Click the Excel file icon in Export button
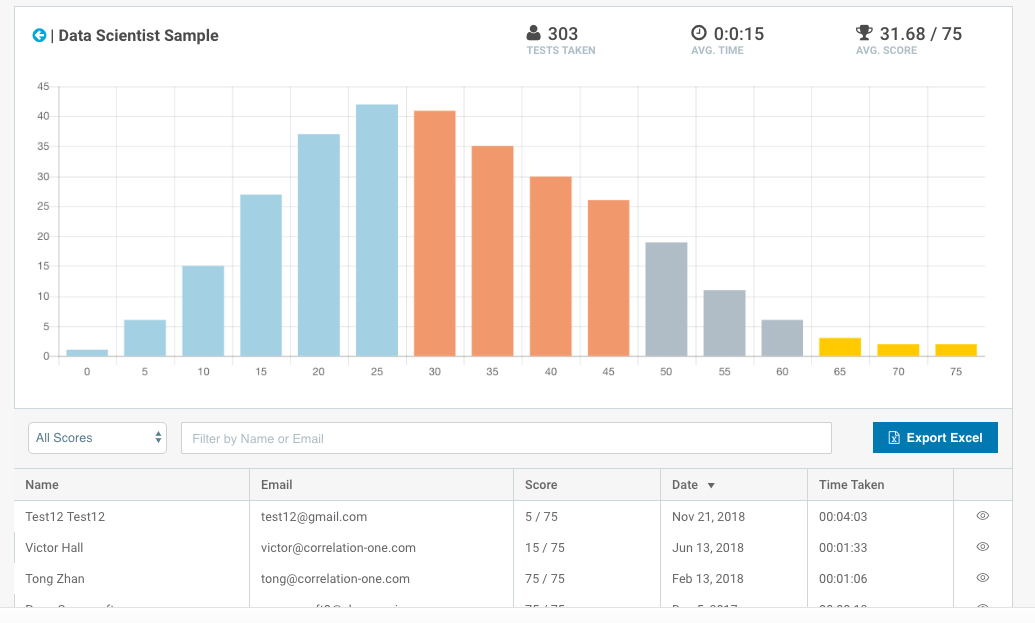 click(894, 438)
